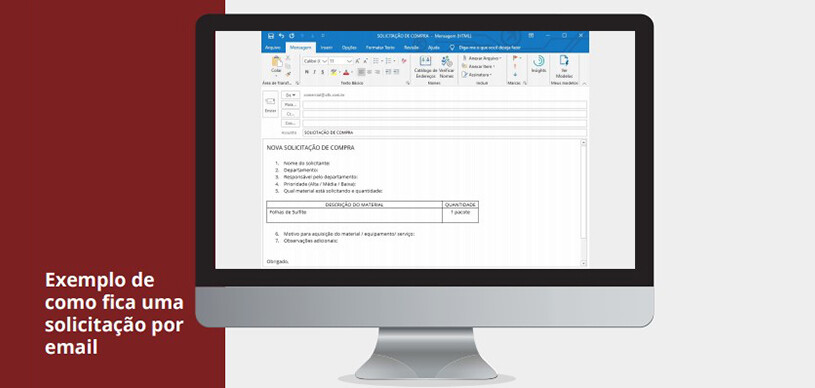Open the Arquivo tab
Viewport: 815px width, 388px height.
[273, 47]
